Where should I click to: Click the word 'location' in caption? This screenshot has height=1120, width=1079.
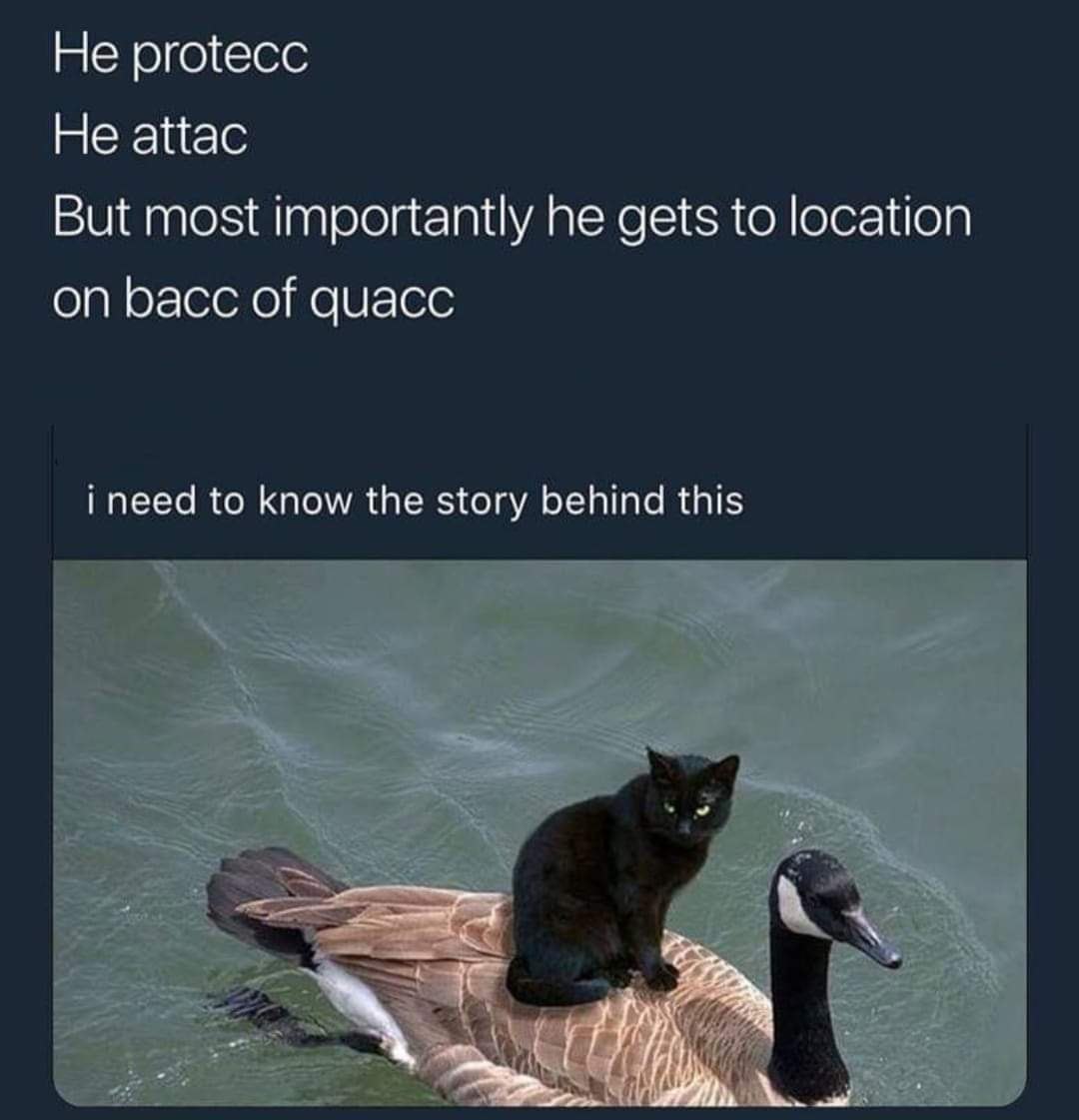click(x=880, y=217)
